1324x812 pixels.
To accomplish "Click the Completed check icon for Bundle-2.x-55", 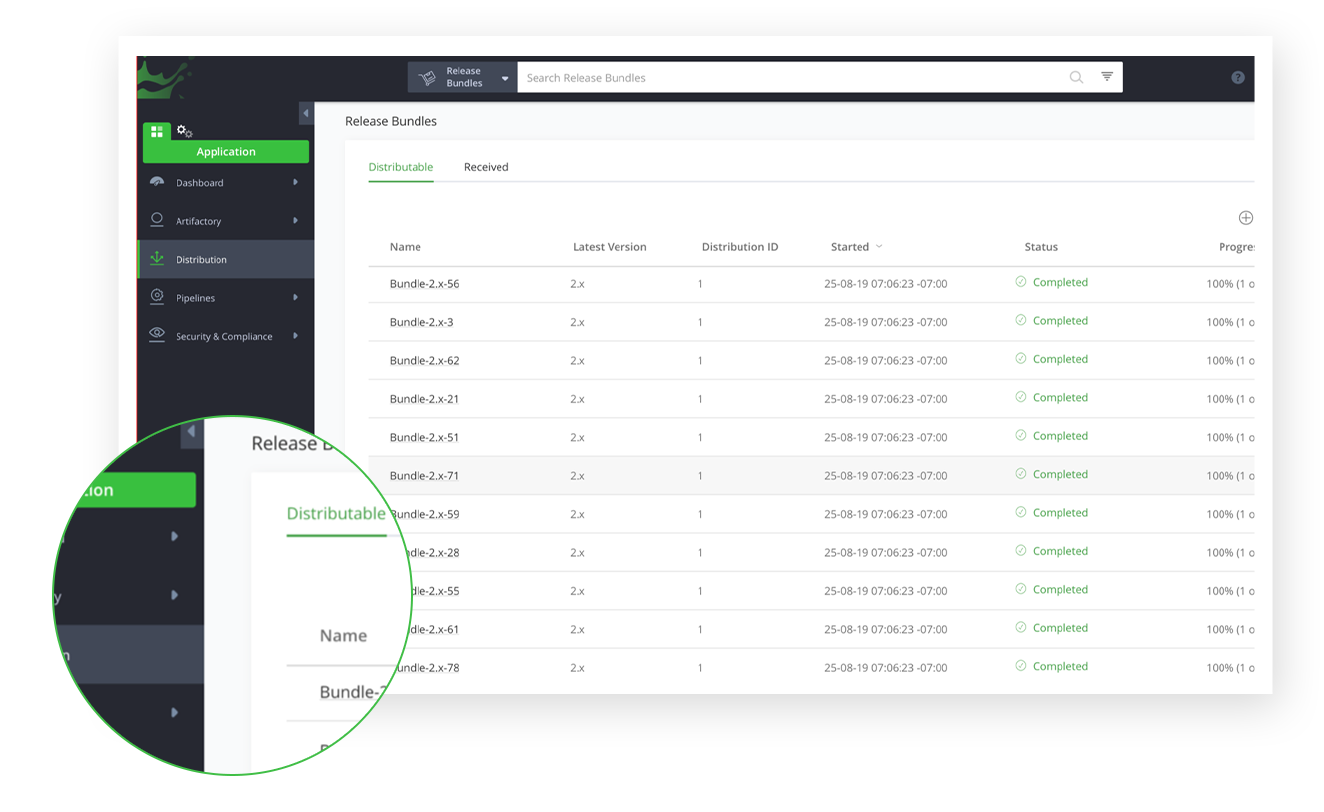I will tap(1021, 589).
